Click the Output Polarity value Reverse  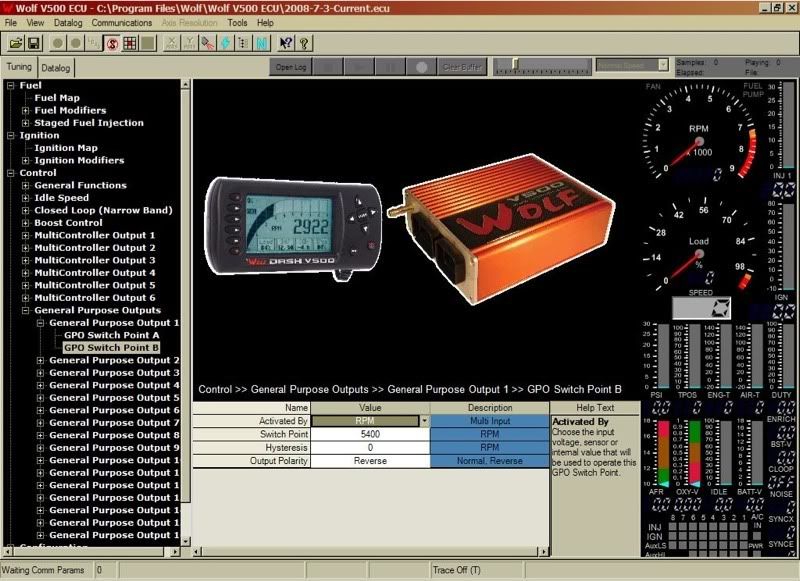[370, 461]
